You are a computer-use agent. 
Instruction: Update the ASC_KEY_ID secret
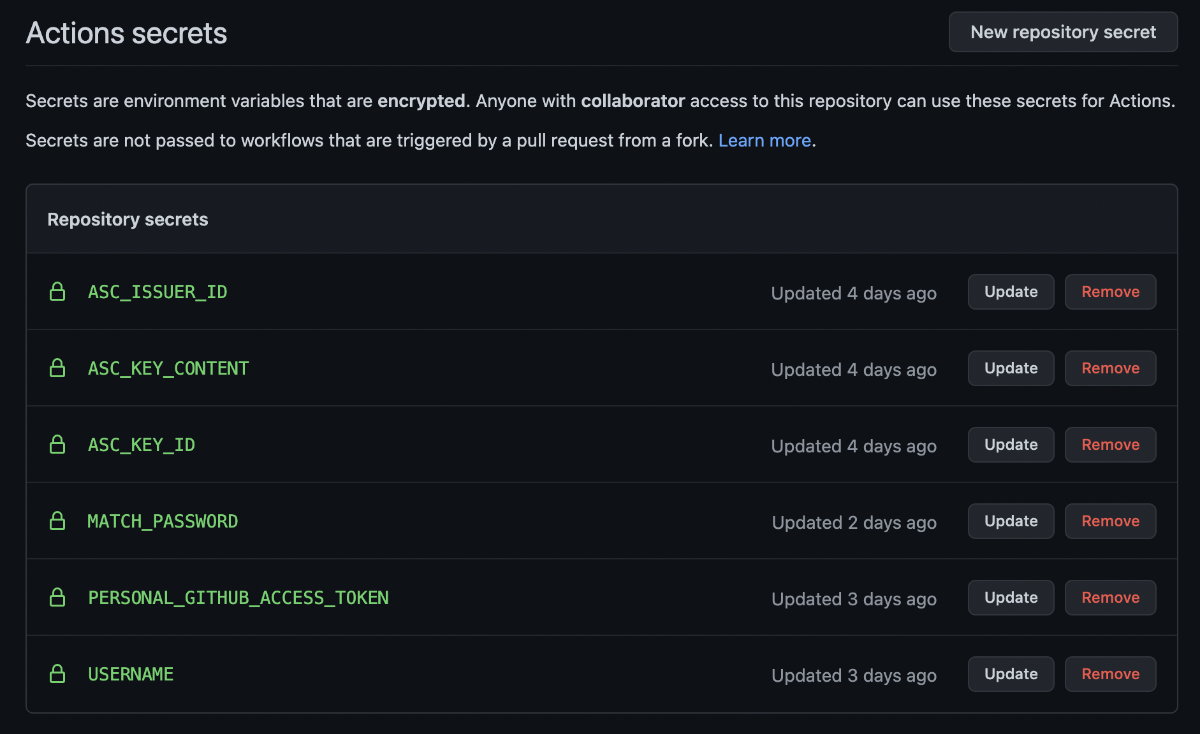tap(1011, 445)
